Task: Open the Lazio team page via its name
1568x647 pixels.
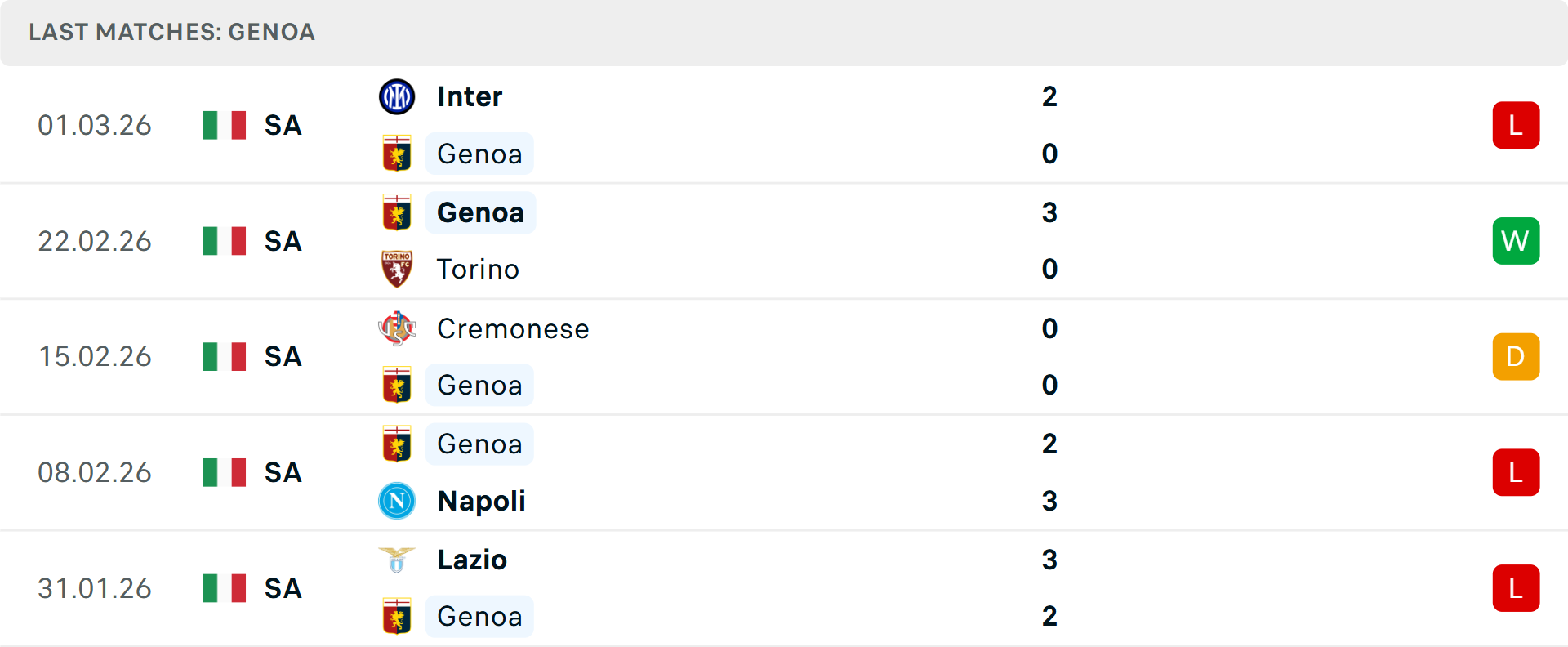Action: tap(471, 560)
